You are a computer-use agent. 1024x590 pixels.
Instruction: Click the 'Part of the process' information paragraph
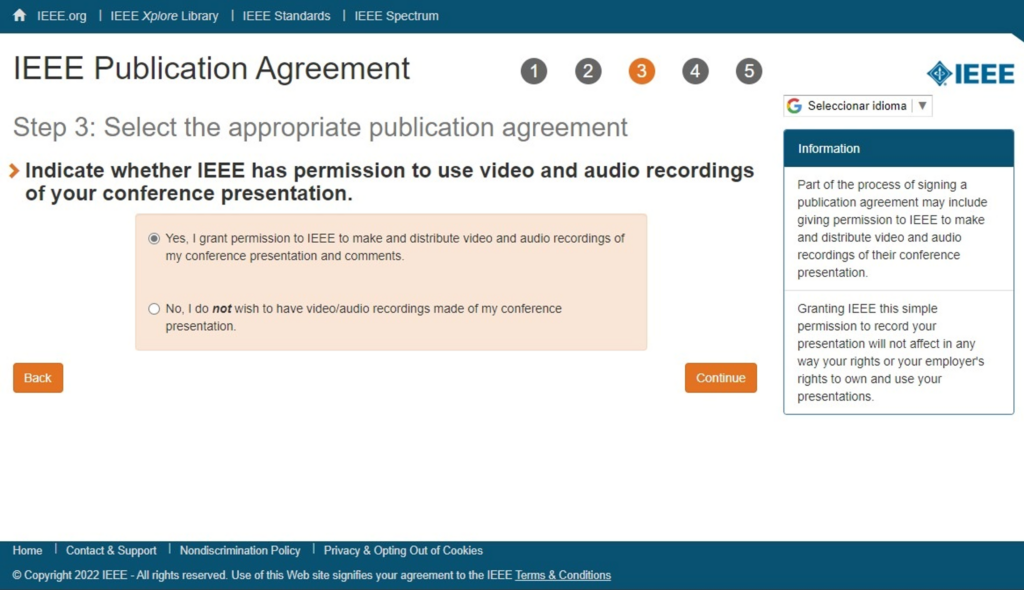click(x=892, y=229)
